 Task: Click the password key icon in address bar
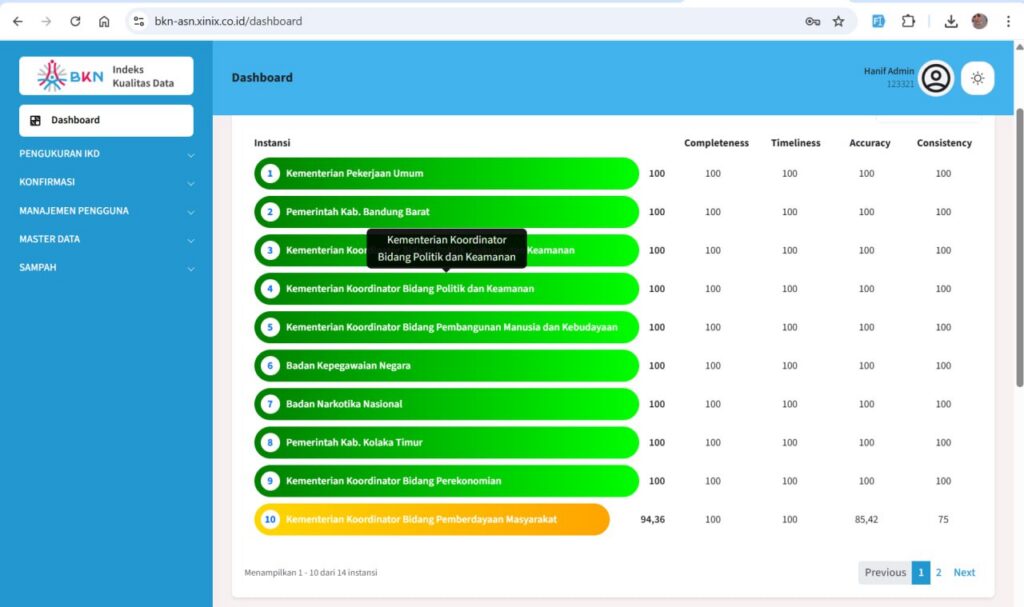[812, 21]
